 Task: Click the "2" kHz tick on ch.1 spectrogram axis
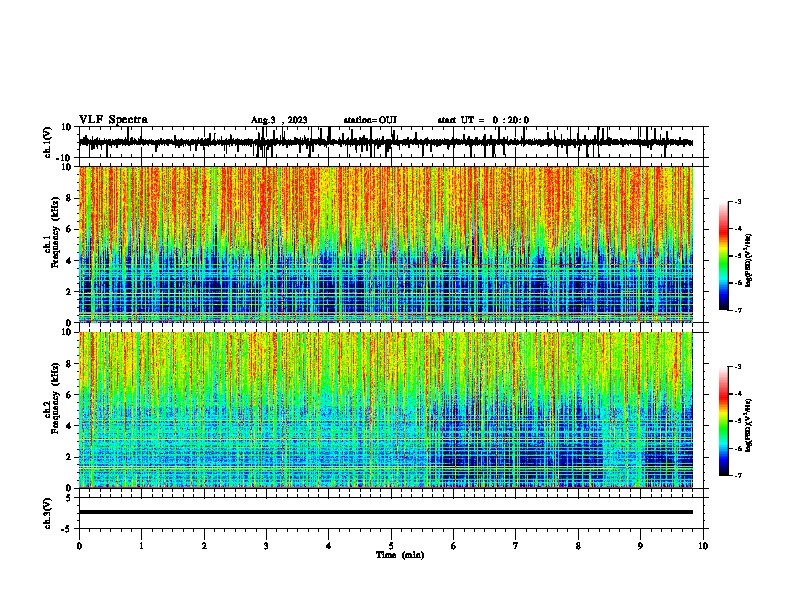click(x=70, y=292)
